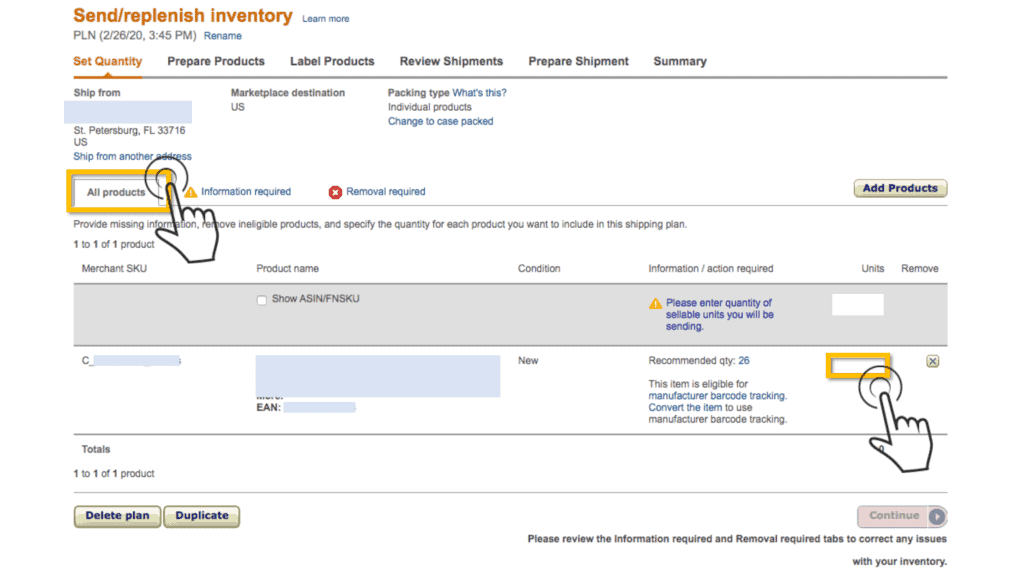Click the red Removal required icon
Image resolution: width=1024 pixels, height=576 pixels.
336,192
